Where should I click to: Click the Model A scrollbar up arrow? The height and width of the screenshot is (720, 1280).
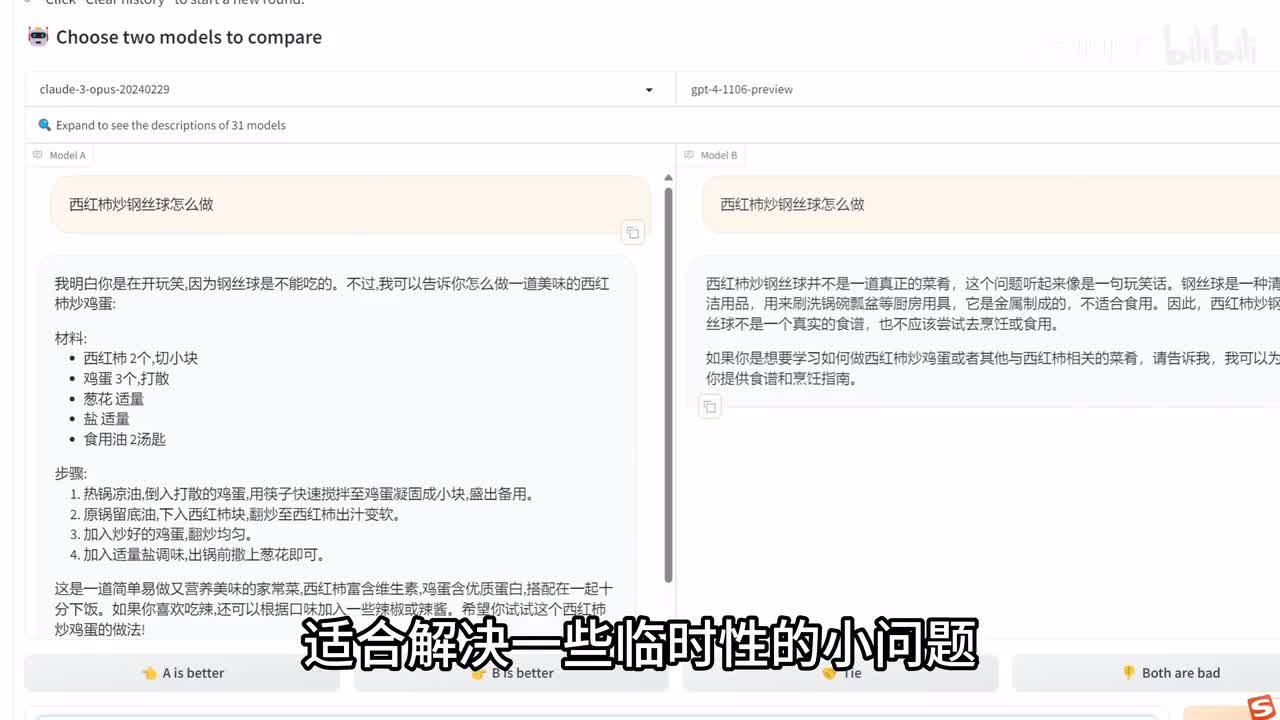coord(668,178)
